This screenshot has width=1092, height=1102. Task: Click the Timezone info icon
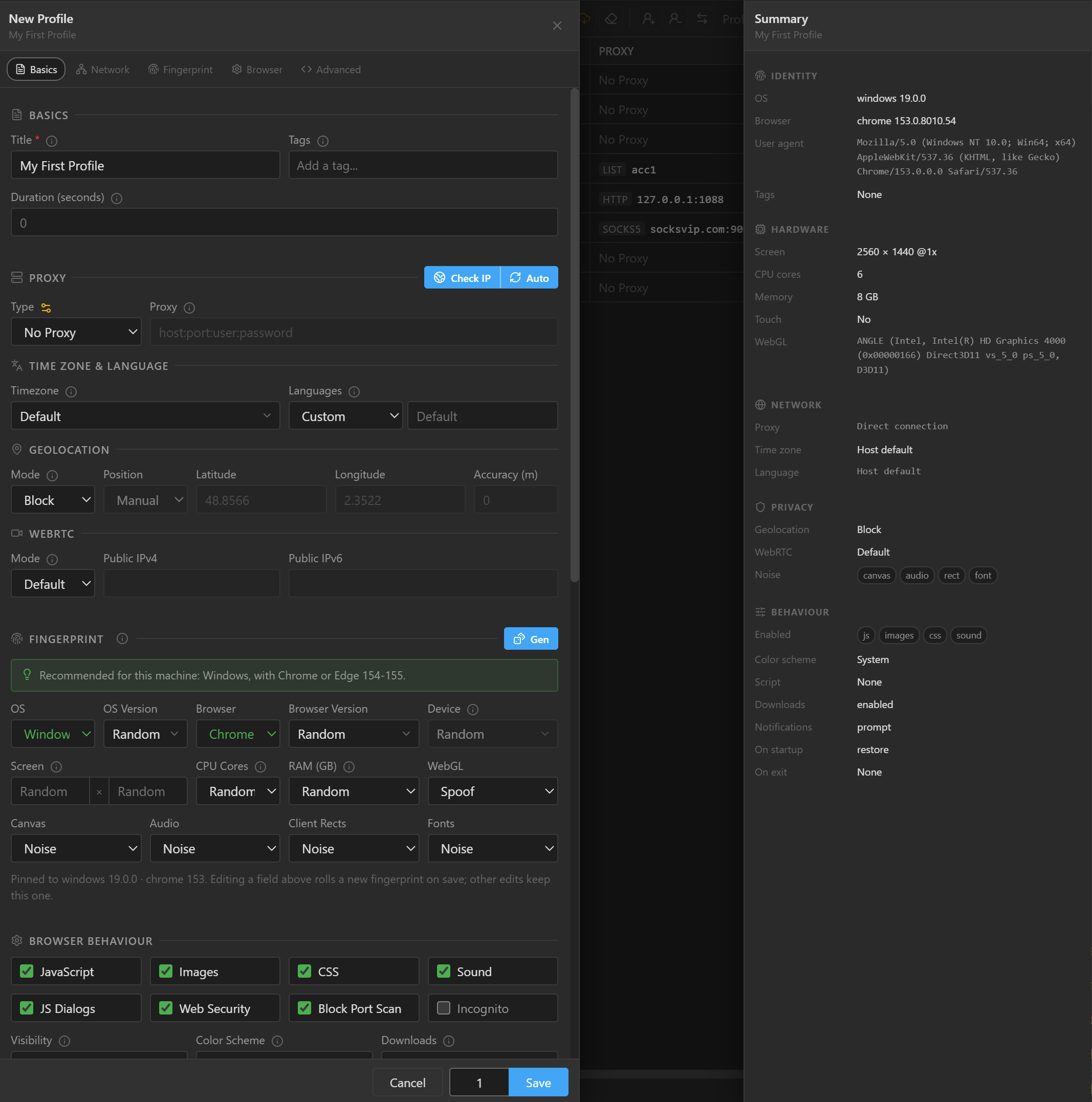[71, 391]
